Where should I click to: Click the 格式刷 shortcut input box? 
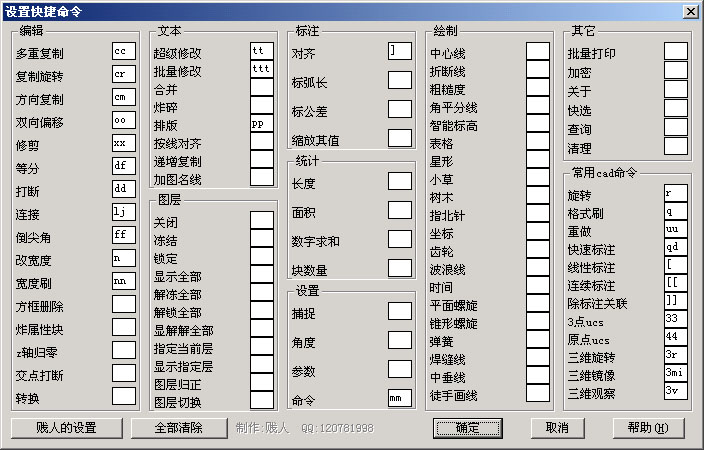click(676, 212)
